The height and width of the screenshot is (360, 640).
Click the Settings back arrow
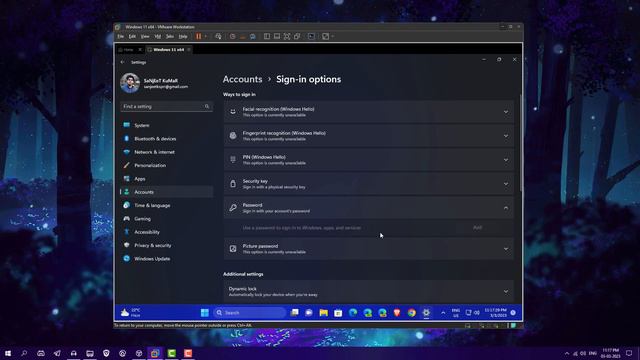coord(122,62)
